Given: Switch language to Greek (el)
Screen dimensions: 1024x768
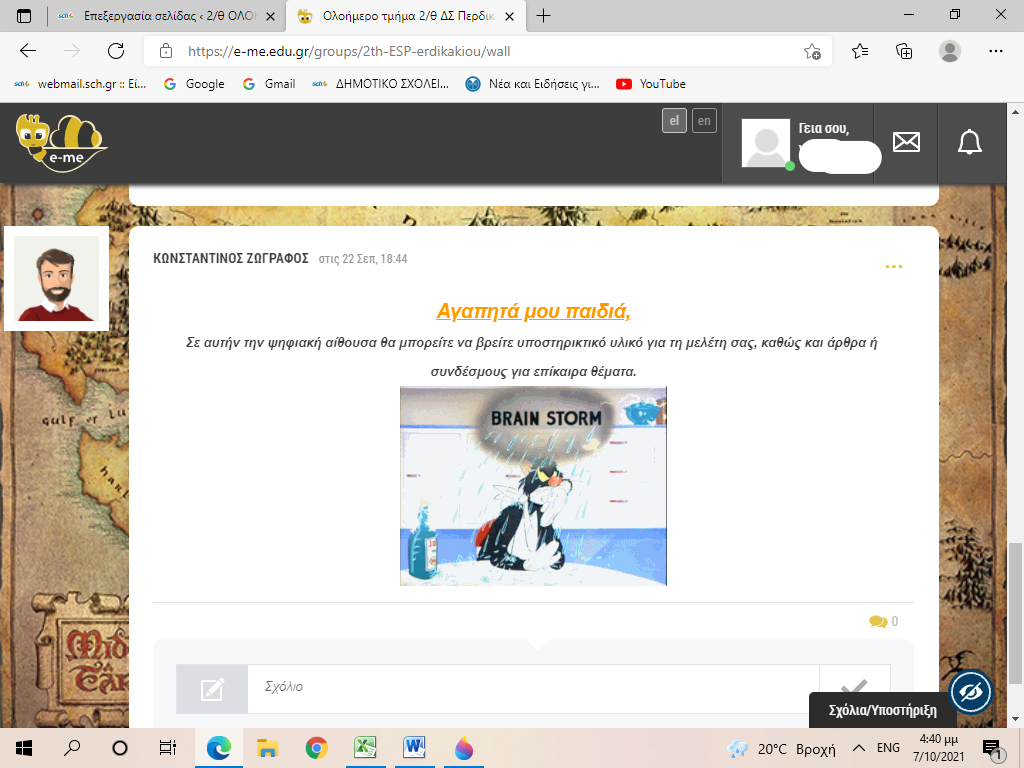Looking at the screenshot, I should [674, 121].
